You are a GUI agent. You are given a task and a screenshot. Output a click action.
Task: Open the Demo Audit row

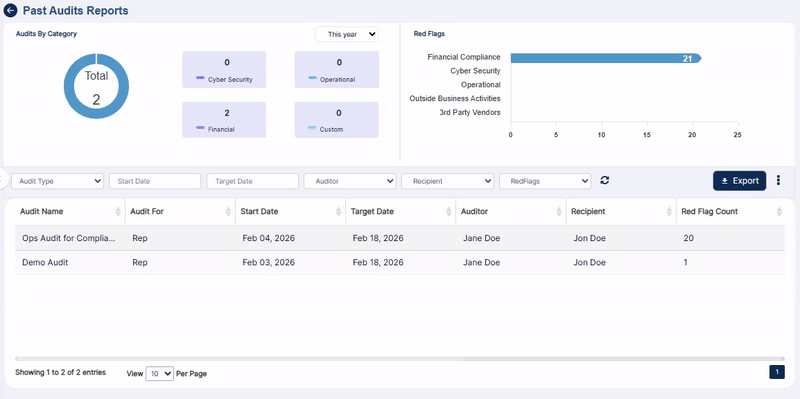tap(399, 263)
